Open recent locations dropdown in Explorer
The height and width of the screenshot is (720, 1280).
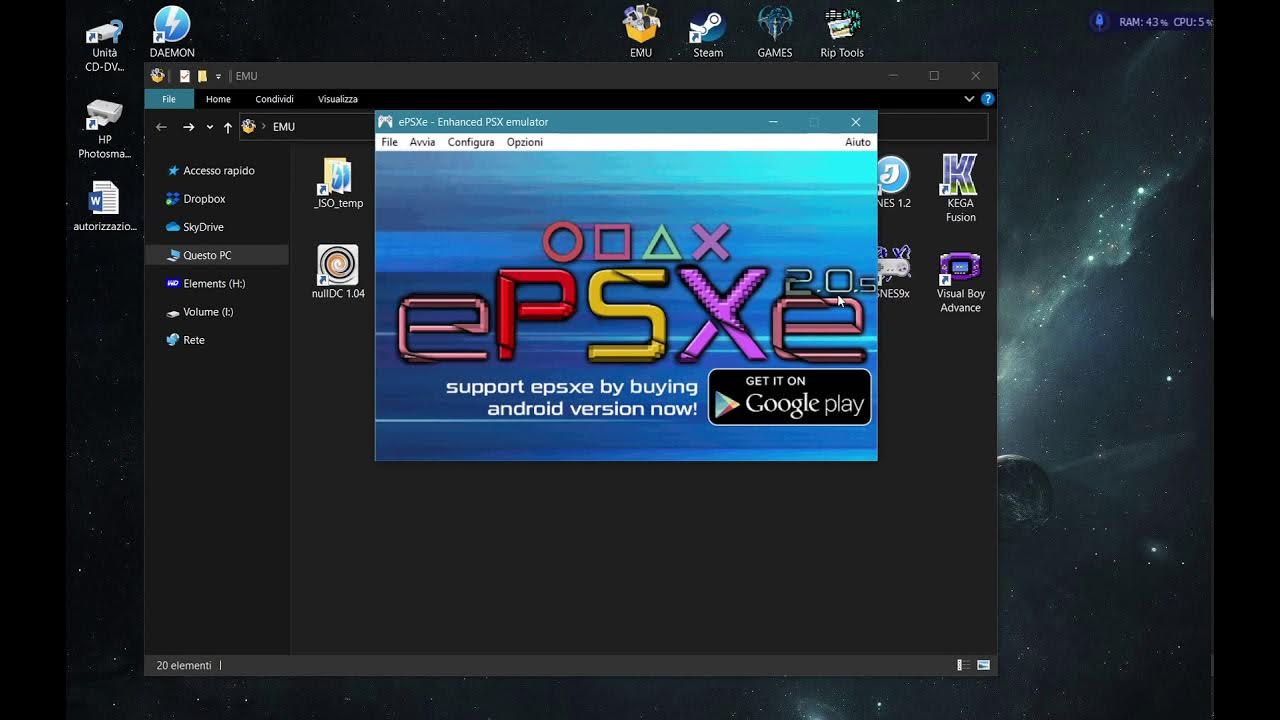[209, 127]
